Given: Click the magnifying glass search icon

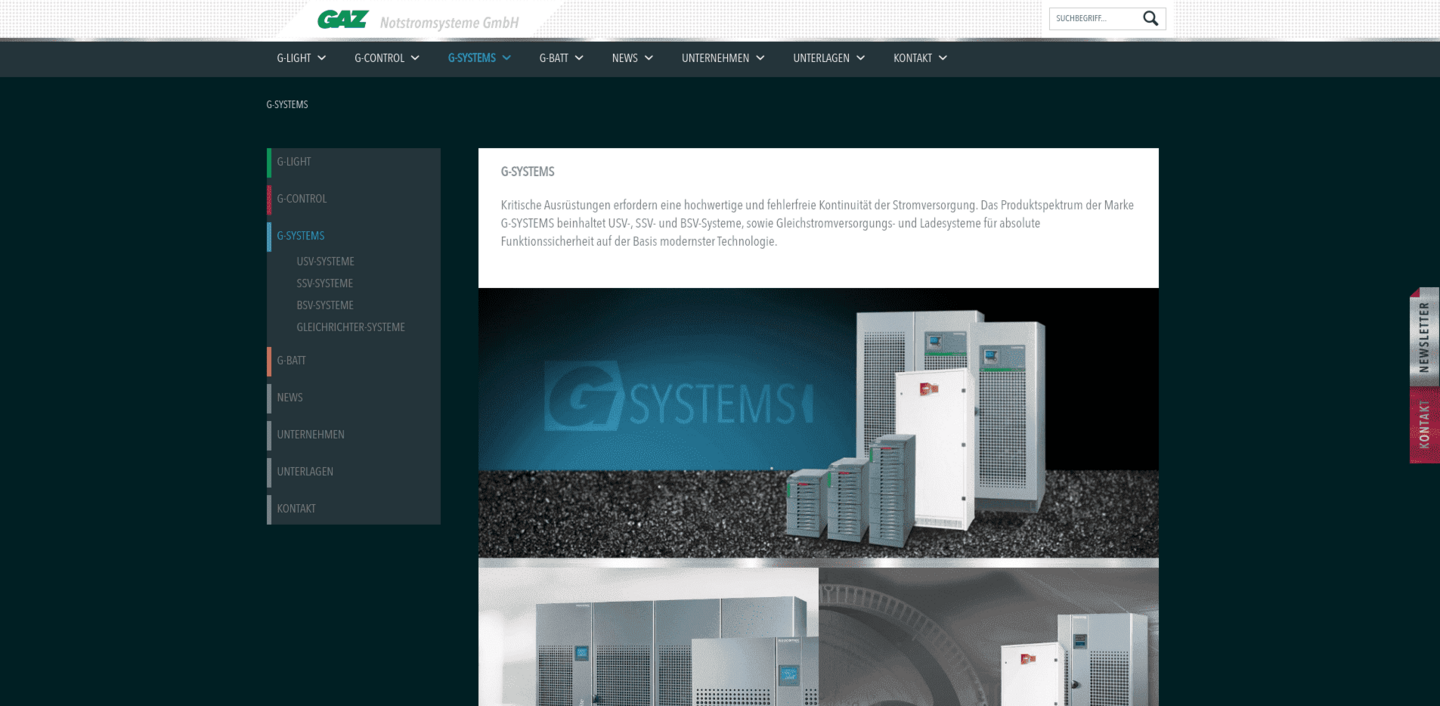Looking at the screenshot, I should tap(1150, 18).
